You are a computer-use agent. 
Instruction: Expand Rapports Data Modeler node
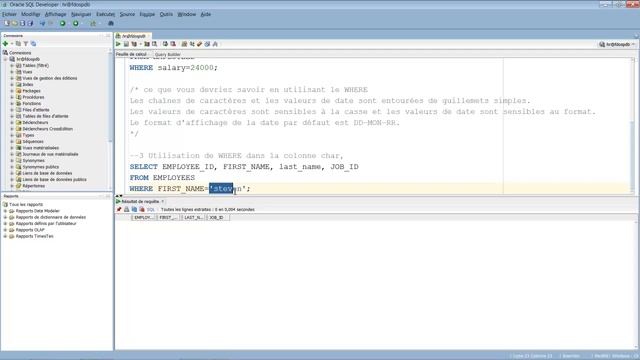coord(5,211)
